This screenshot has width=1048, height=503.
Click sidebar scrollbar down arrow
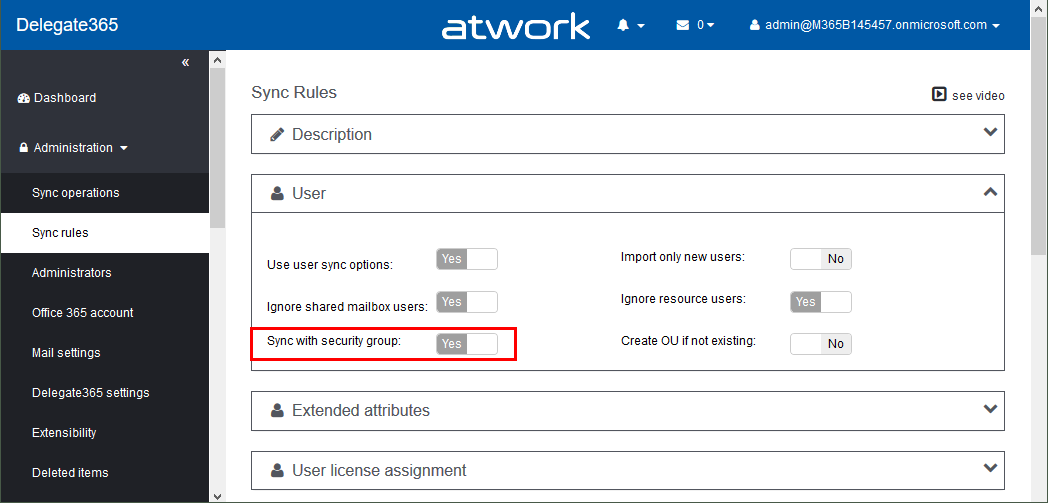pos(217,496)
